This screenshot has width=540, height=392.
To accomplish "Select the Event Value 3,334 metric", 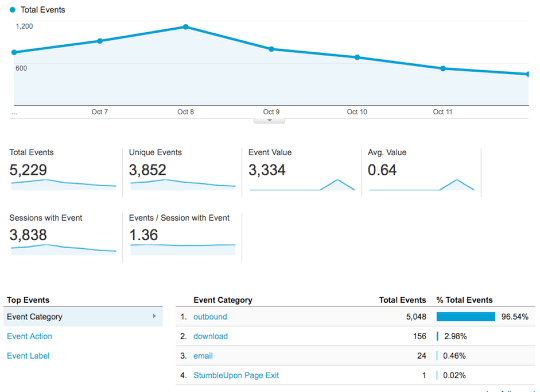I will coord(302,172).
